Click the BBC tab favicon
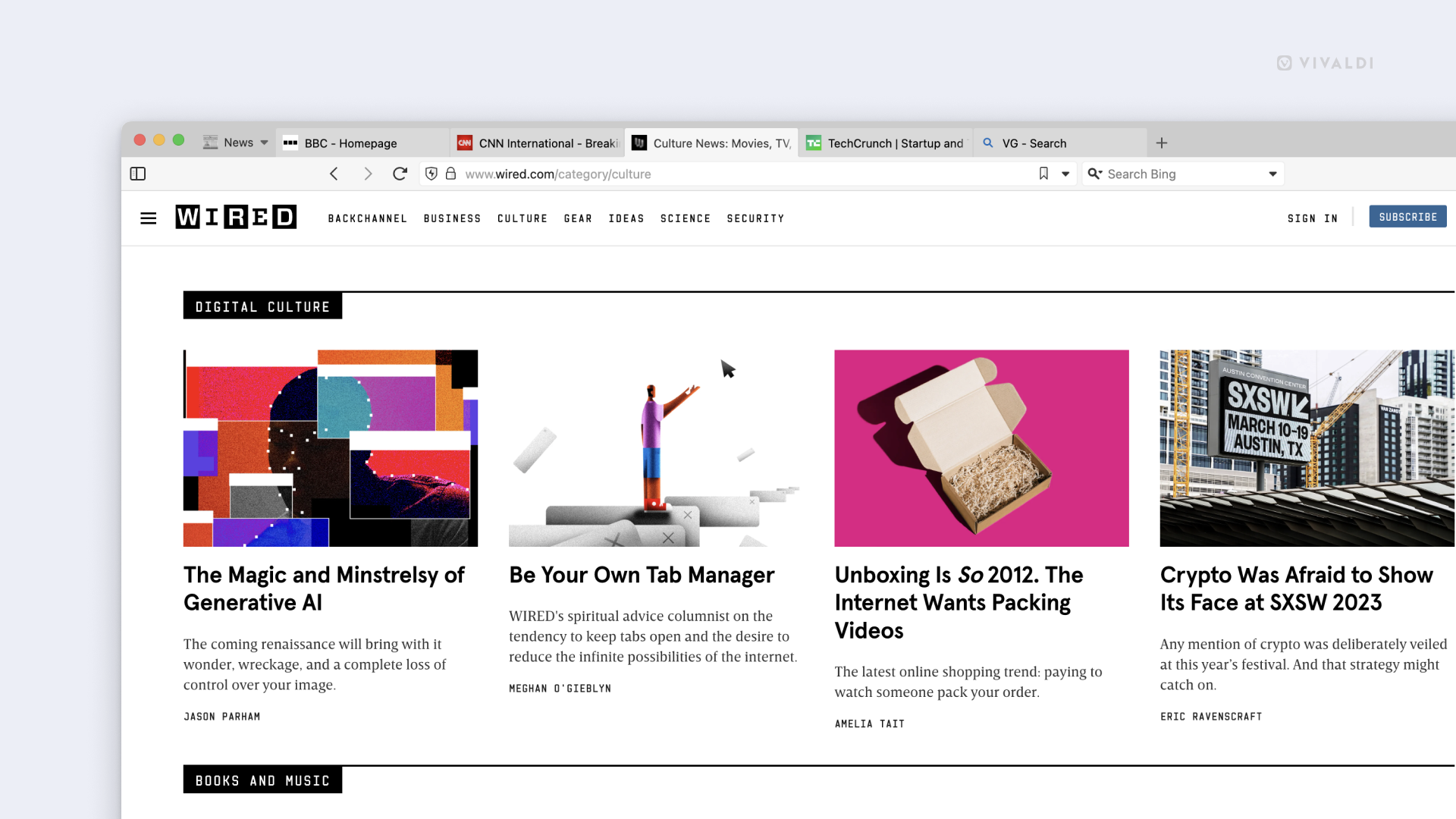 (290, 143)
